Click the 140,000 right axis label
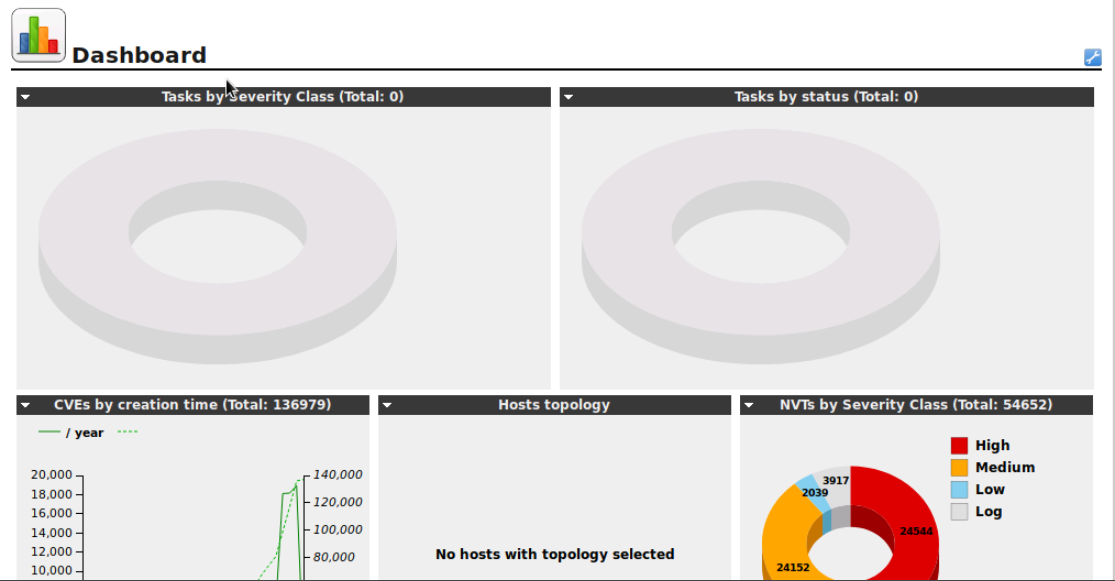Viewport: 1115px width, 581px height. [338, 475]
